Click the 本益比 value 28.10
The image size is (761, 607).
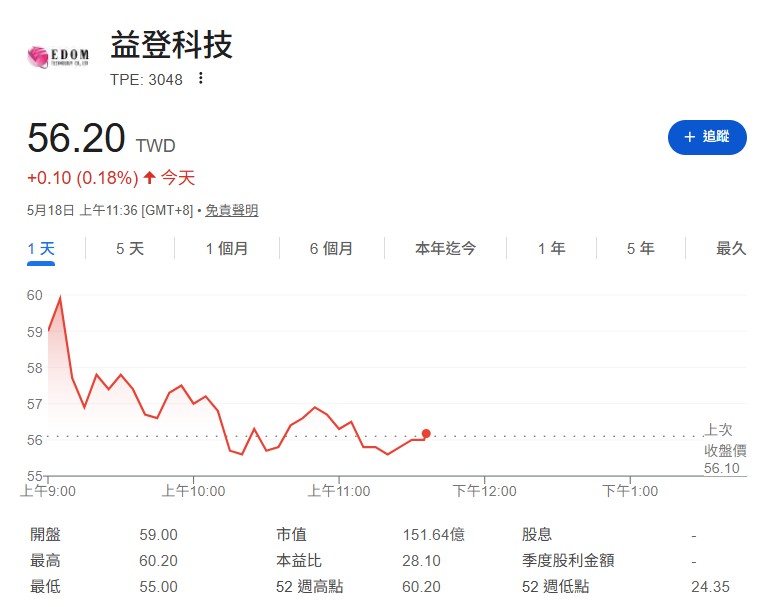coord(421,561)
